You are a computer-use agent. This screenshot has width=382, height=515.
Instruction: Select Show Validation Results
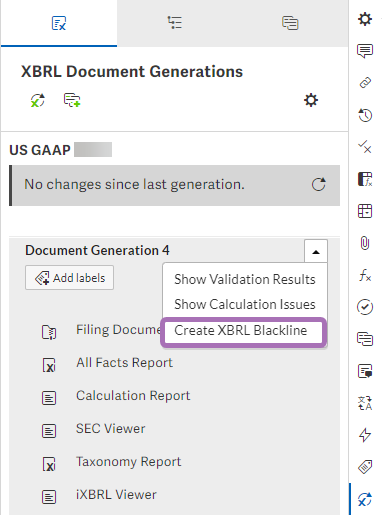tap(245, 279)
